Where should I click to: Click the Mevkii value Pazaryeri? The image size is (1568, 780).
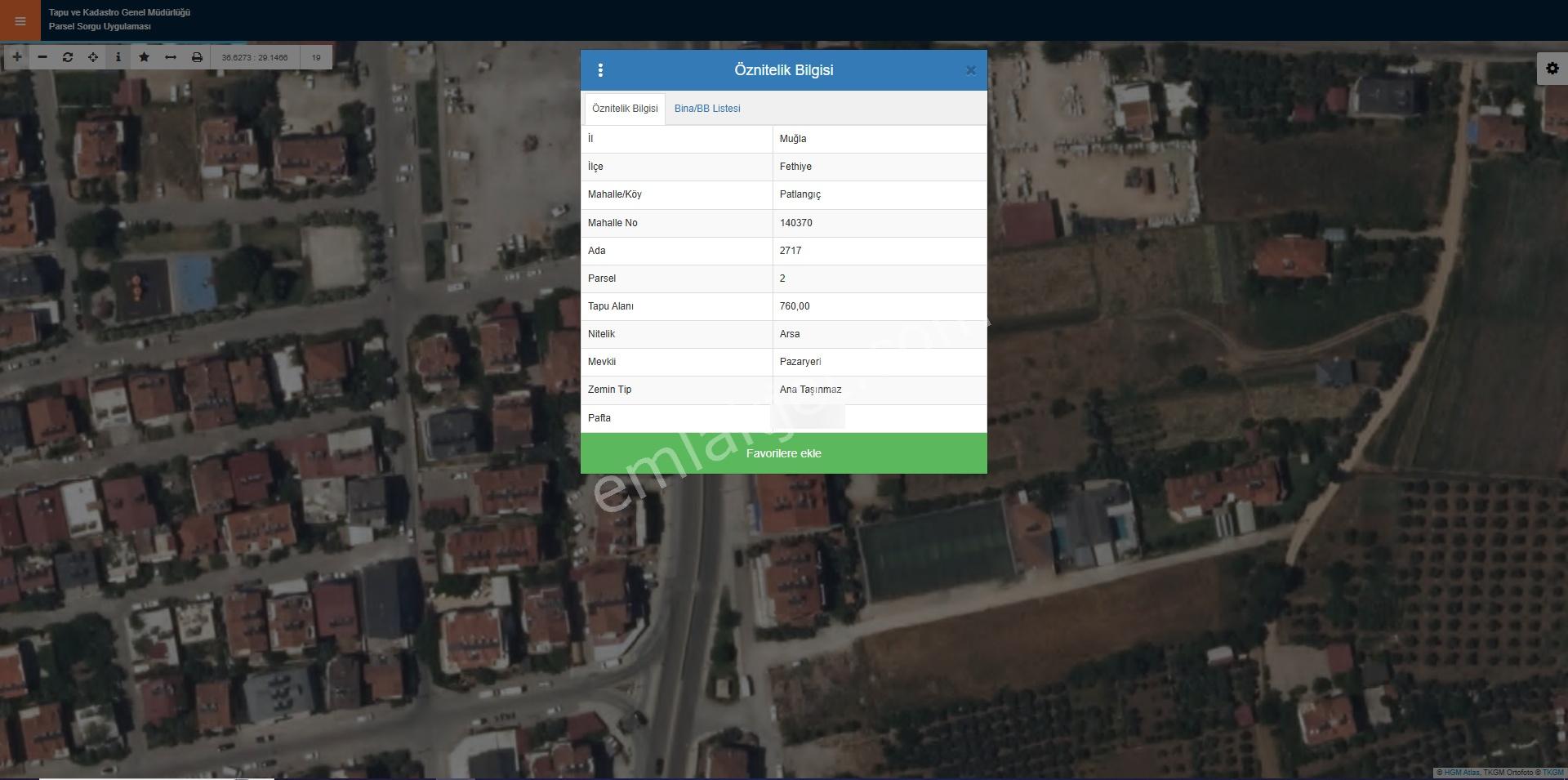point(800,362)
